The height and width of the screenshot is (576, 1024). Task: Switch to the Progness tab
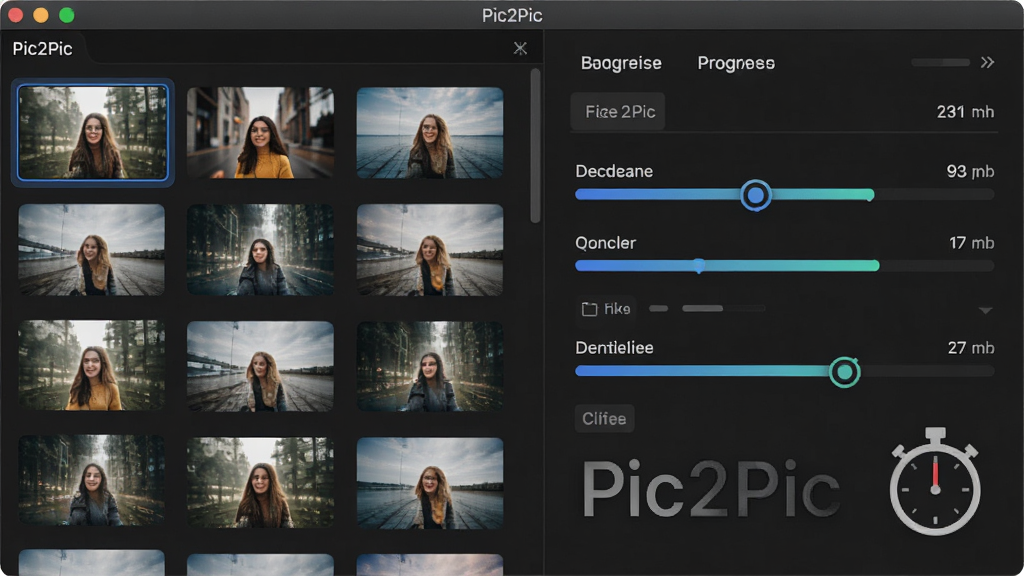point(736,63)
